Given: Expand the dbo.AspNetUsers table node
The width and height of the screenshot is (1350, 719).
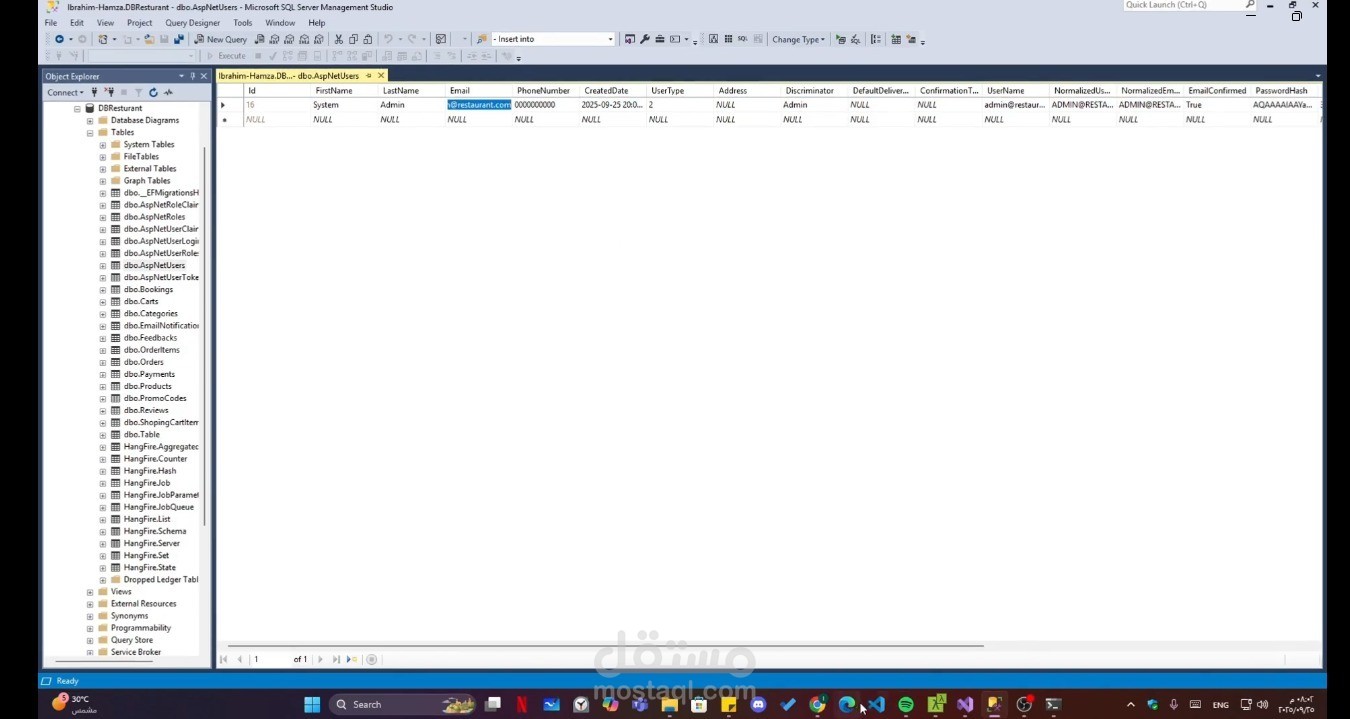Looking at the screenshot, I should tap(103, 265).
